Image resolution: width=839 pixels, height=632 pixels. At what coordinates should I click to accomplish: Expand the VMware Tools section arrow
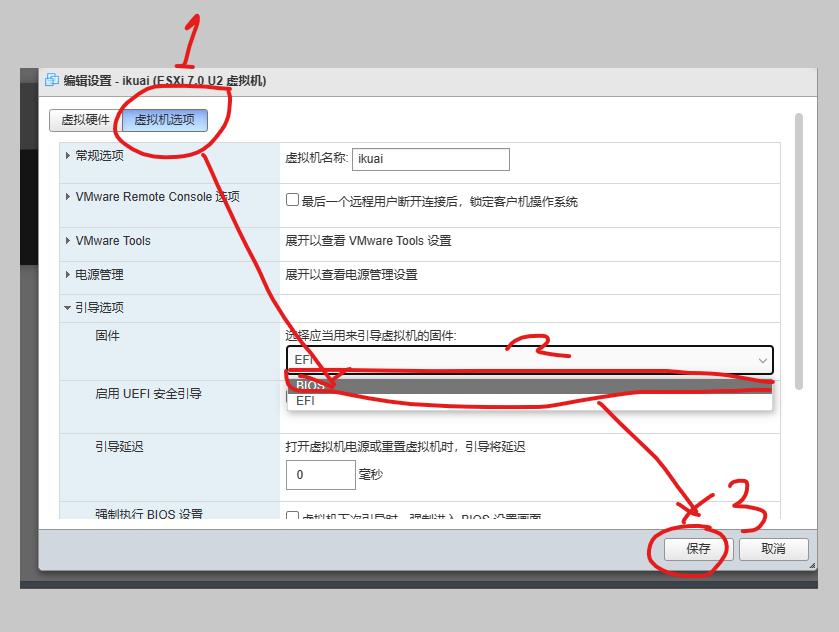click(66, 241)
